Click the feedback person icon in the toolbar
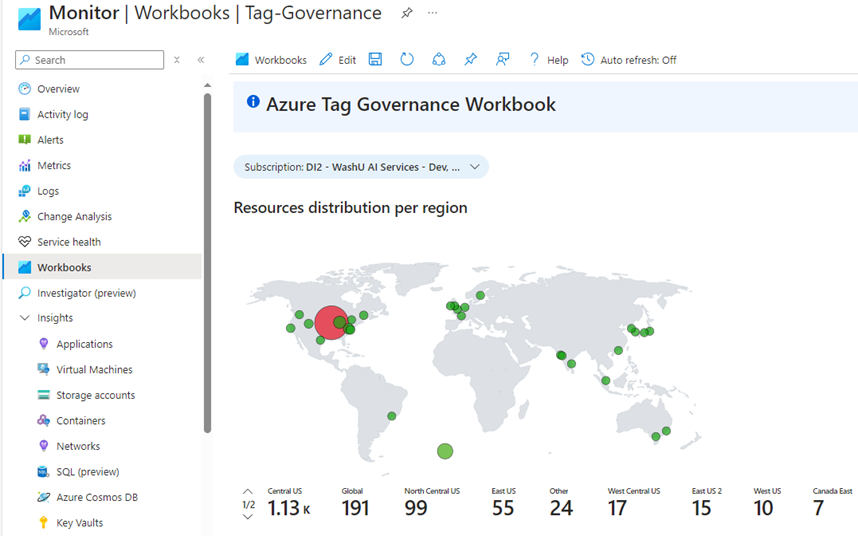This screenshot has height=536, width=858. pyautogui.click(x=502, y=59)
